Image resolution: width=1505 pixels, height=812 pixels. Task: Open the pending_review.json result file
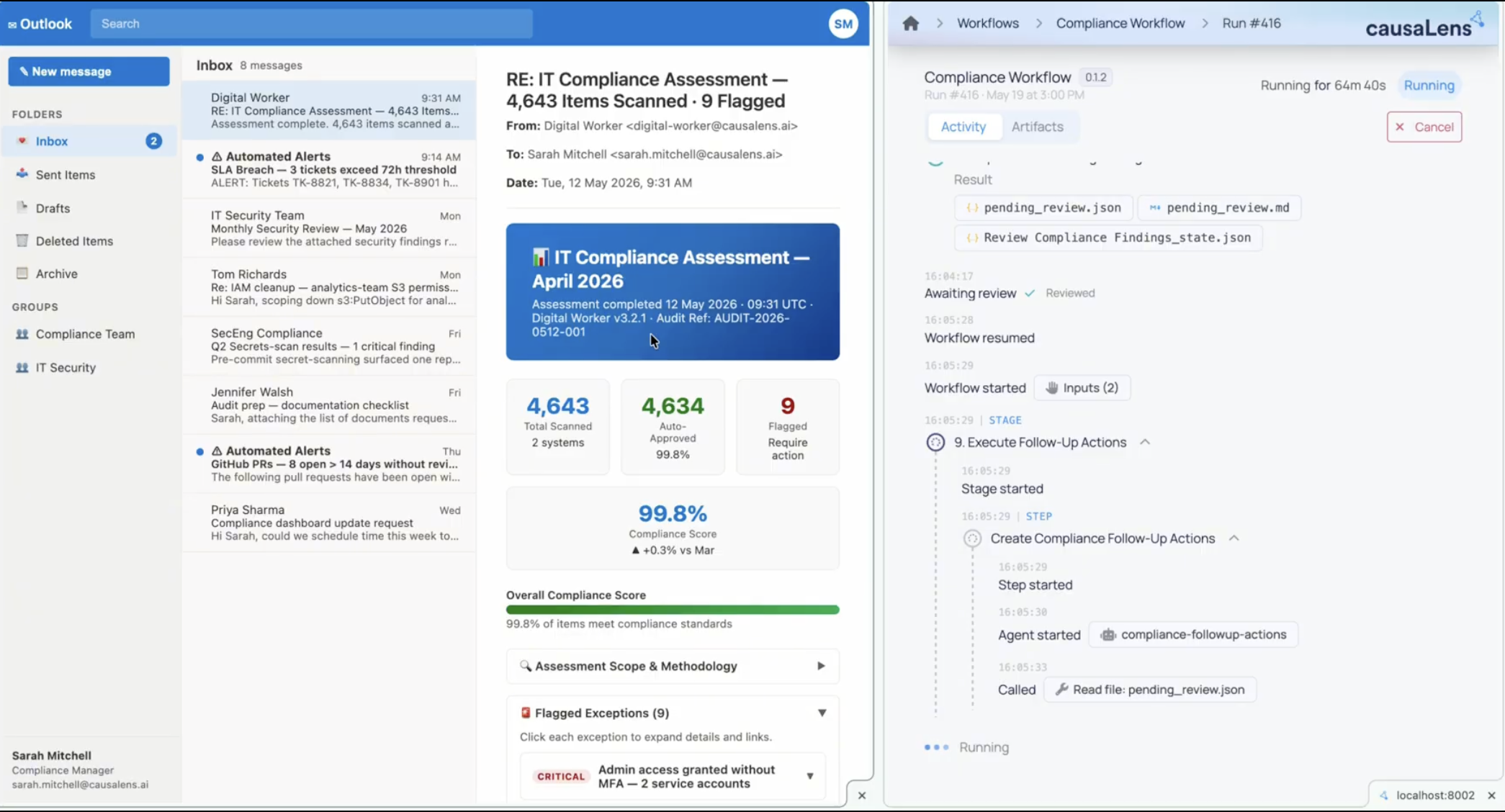click(x=1044, y=208)
